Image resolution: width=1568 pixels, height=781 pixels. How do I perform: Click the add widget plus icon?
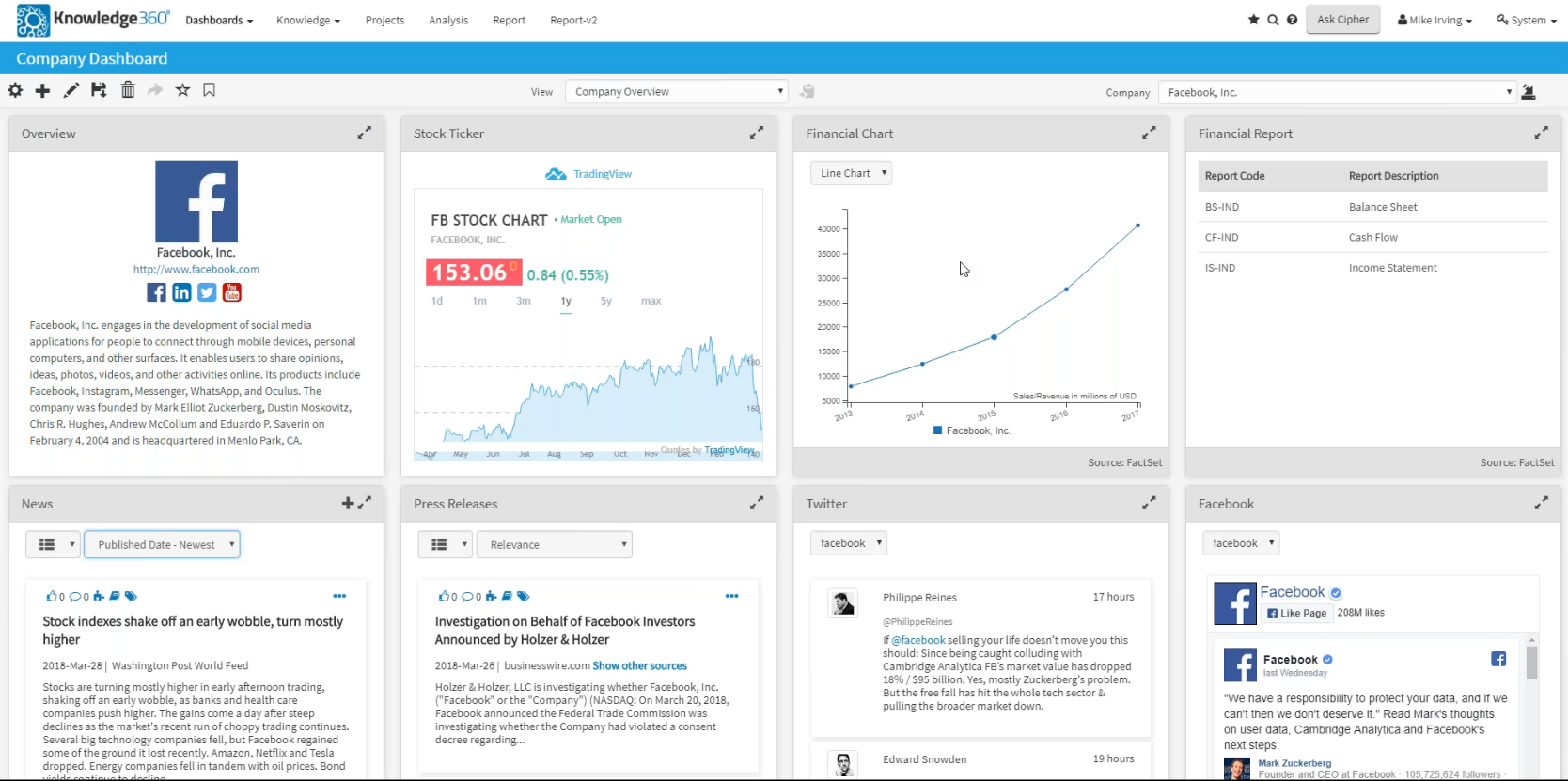[x=42, y=90]
